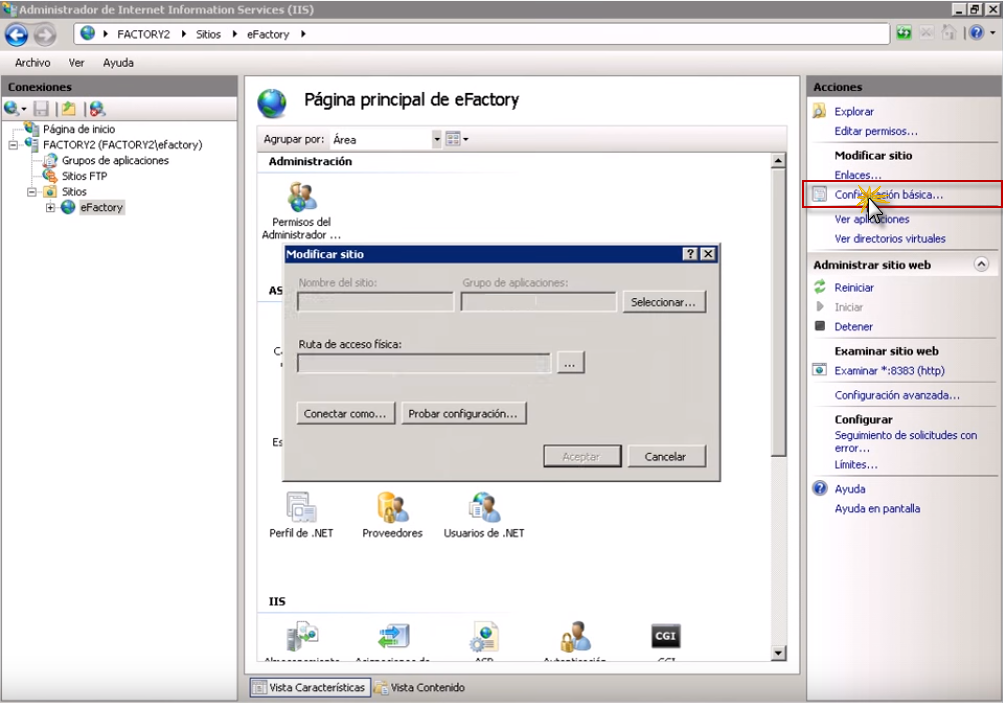Click the green refresh icon in the address bar
Viewport: 1003px width, 703px height.
coord(904,33)
